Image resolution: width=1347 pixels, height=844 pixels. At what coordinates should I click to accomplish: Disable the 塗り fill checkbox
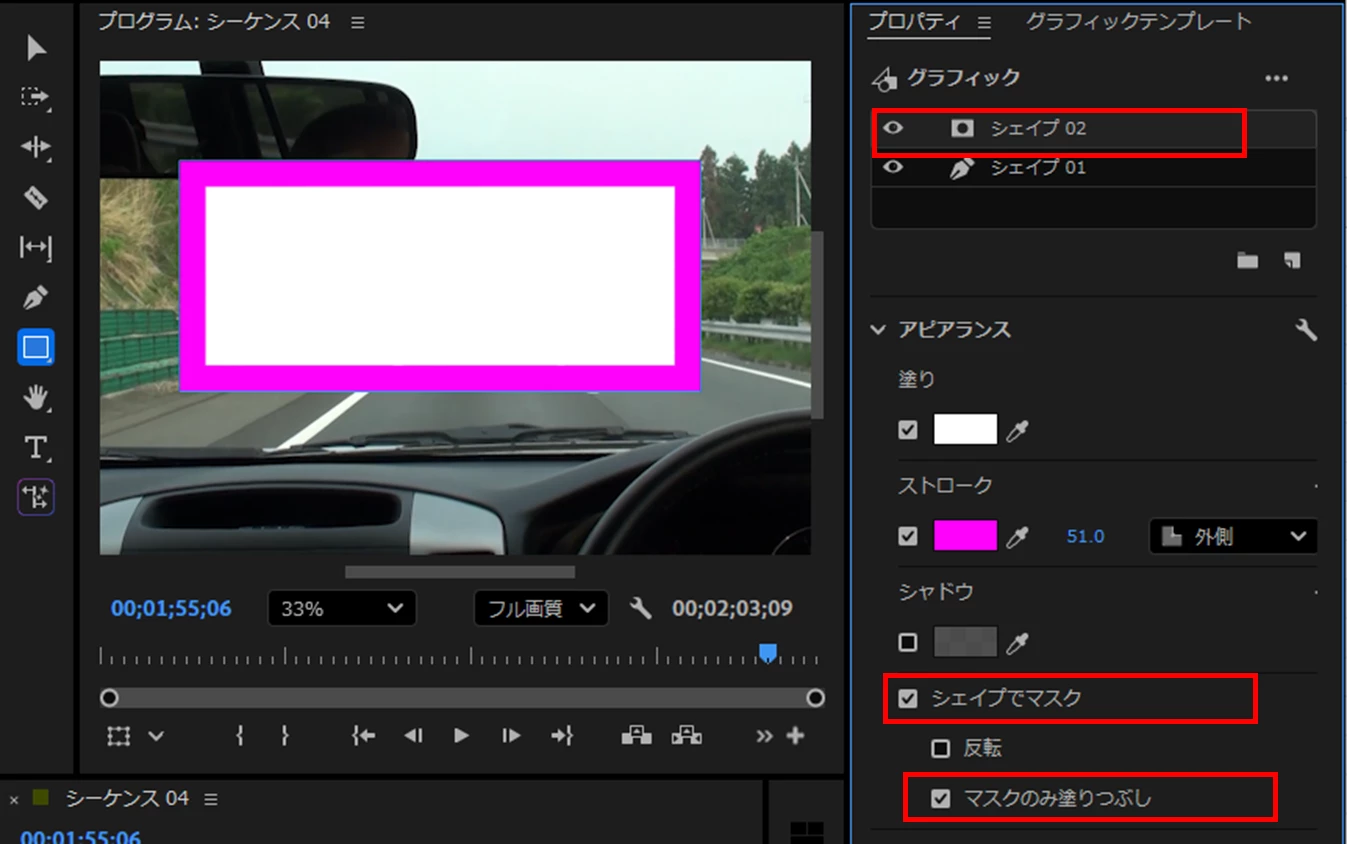[x=908, y=430]
